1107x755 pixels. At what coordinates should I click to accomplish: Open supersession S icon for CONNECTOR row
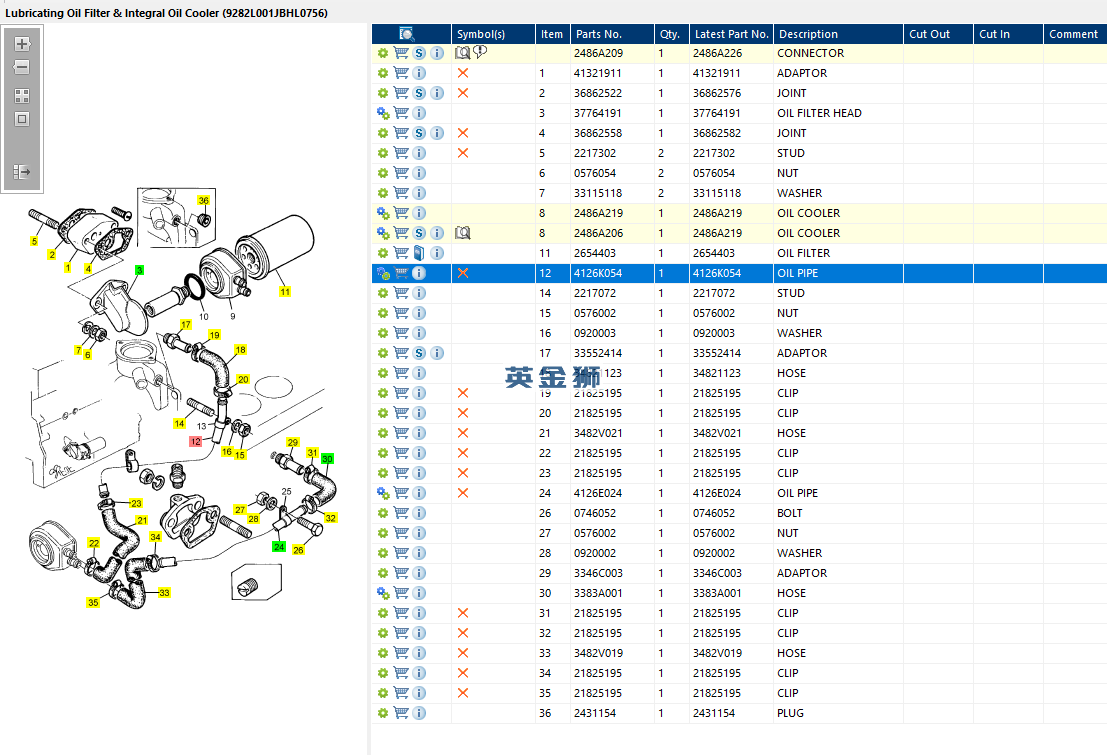click(419, 53)
